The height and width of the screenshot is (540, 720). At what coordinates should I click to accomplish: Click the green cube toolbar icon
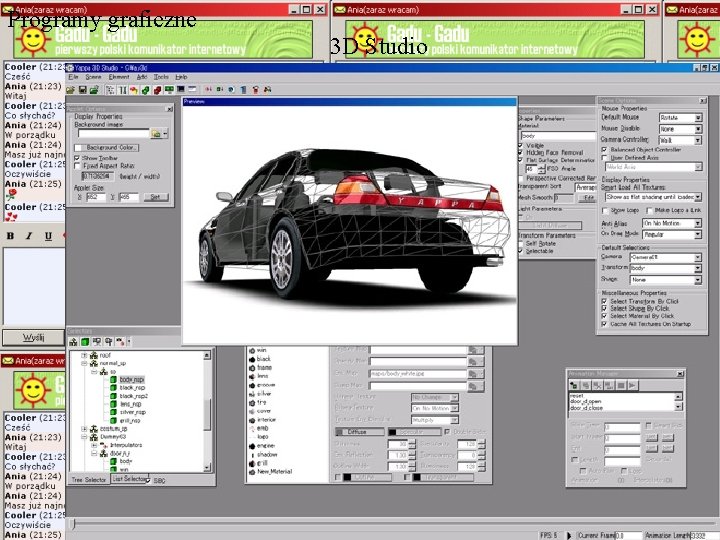146,90
